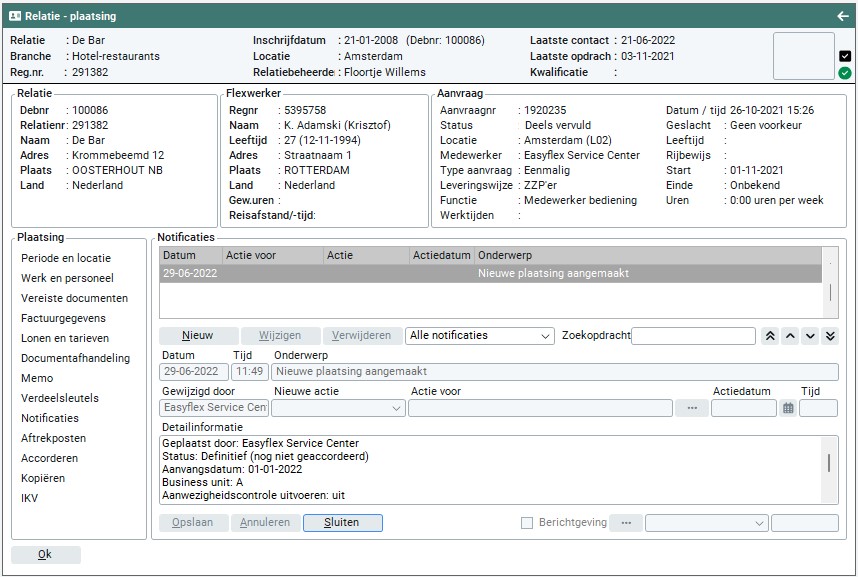Viewport: 858px width, 577px height.
Task: Jump to last notification with double-down arrows
Action: (x=830, y=336)
